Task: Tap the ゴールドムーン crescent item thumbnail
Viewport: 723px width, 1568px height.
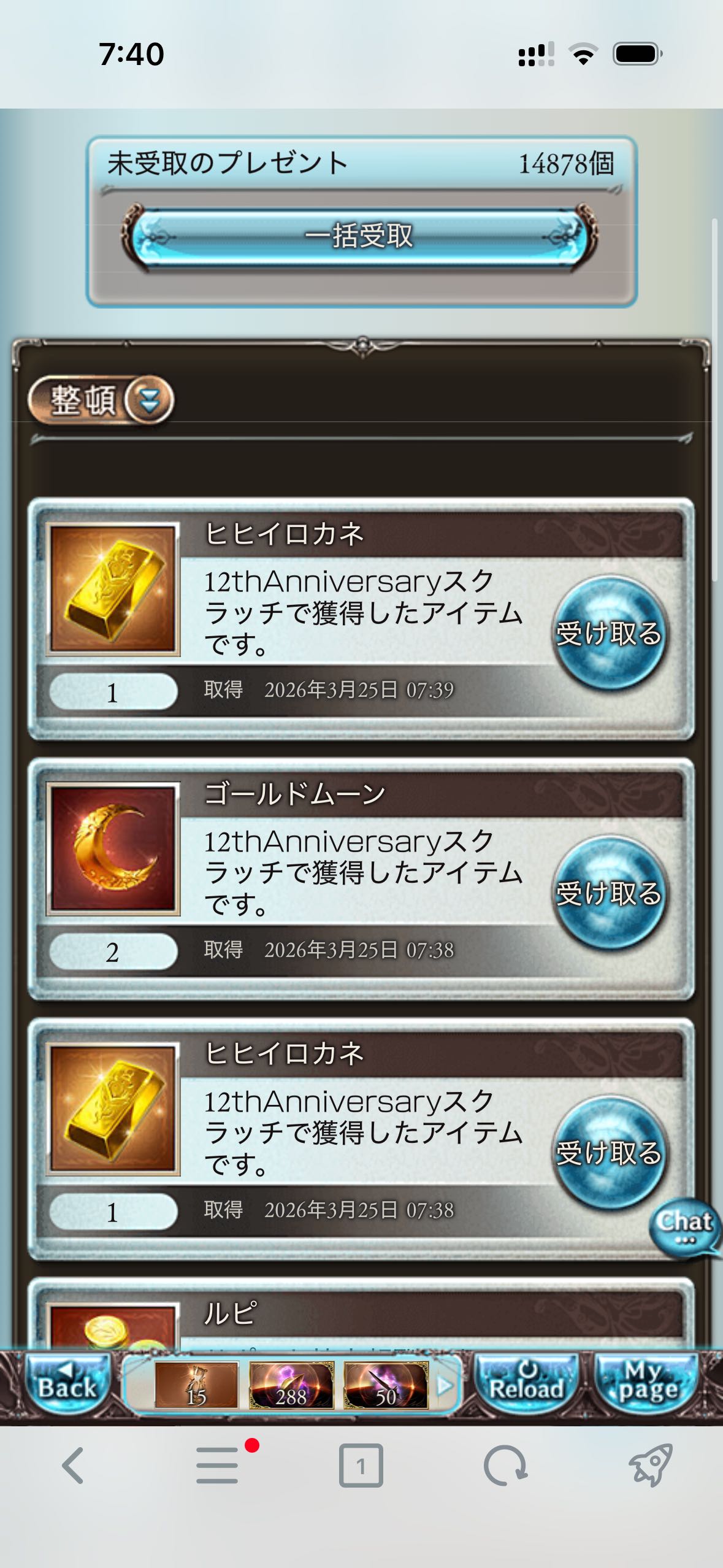Action: 113,849
